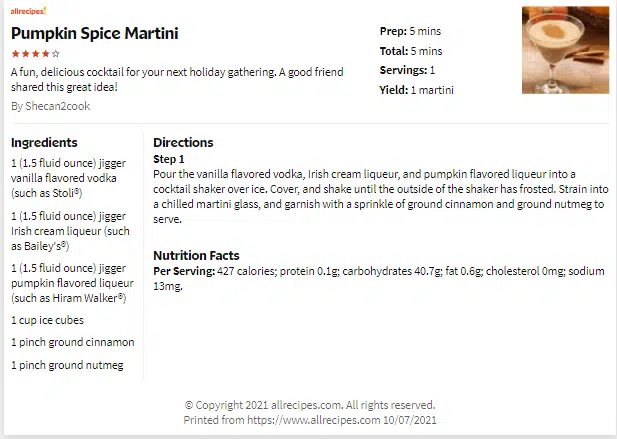Viewport: 617px width, 439px height.
Task: Click the Ingredients heading
Action: 44,142
